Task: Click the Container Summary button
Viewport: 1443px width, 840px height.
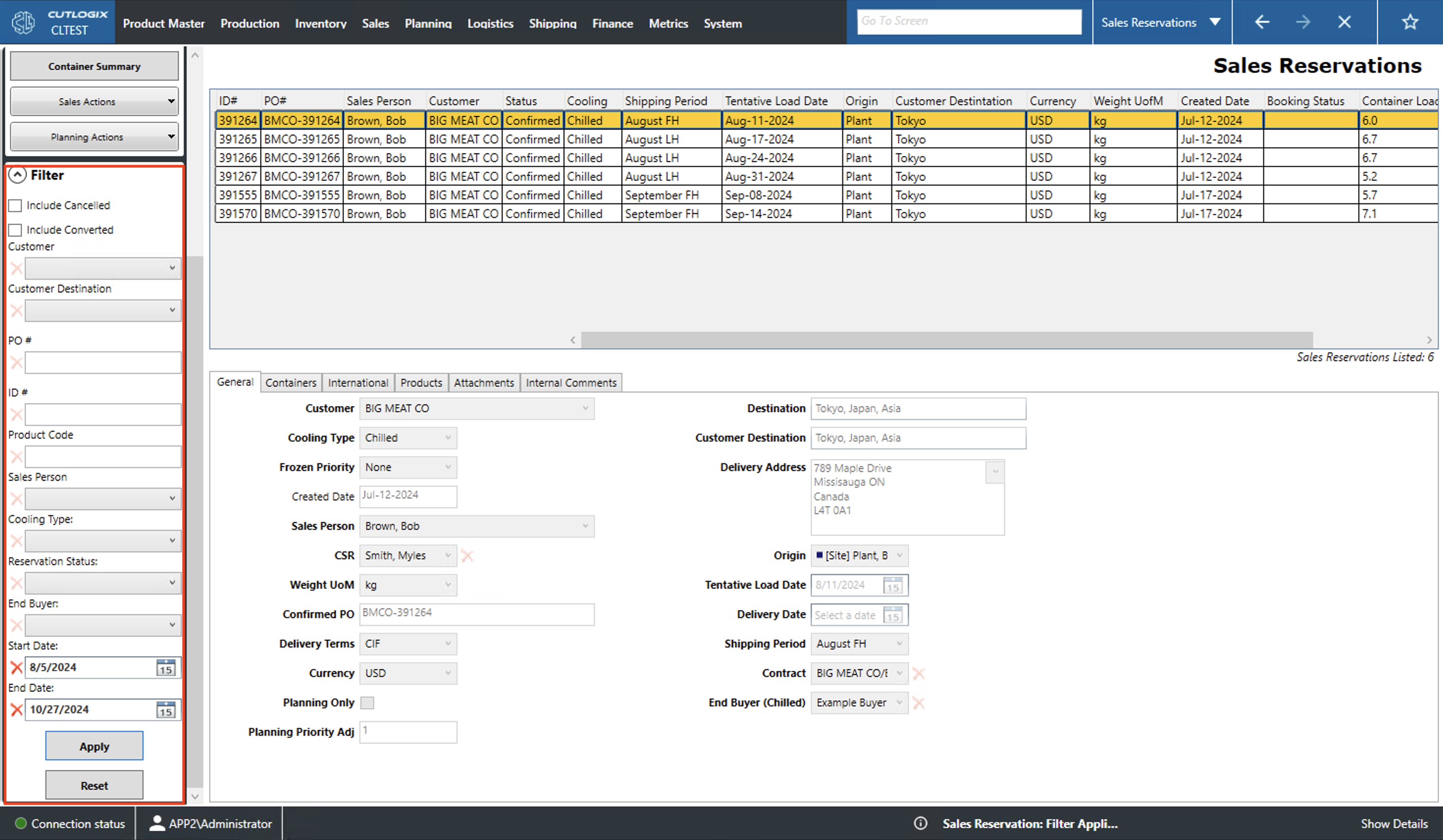Action: [94, 66]
